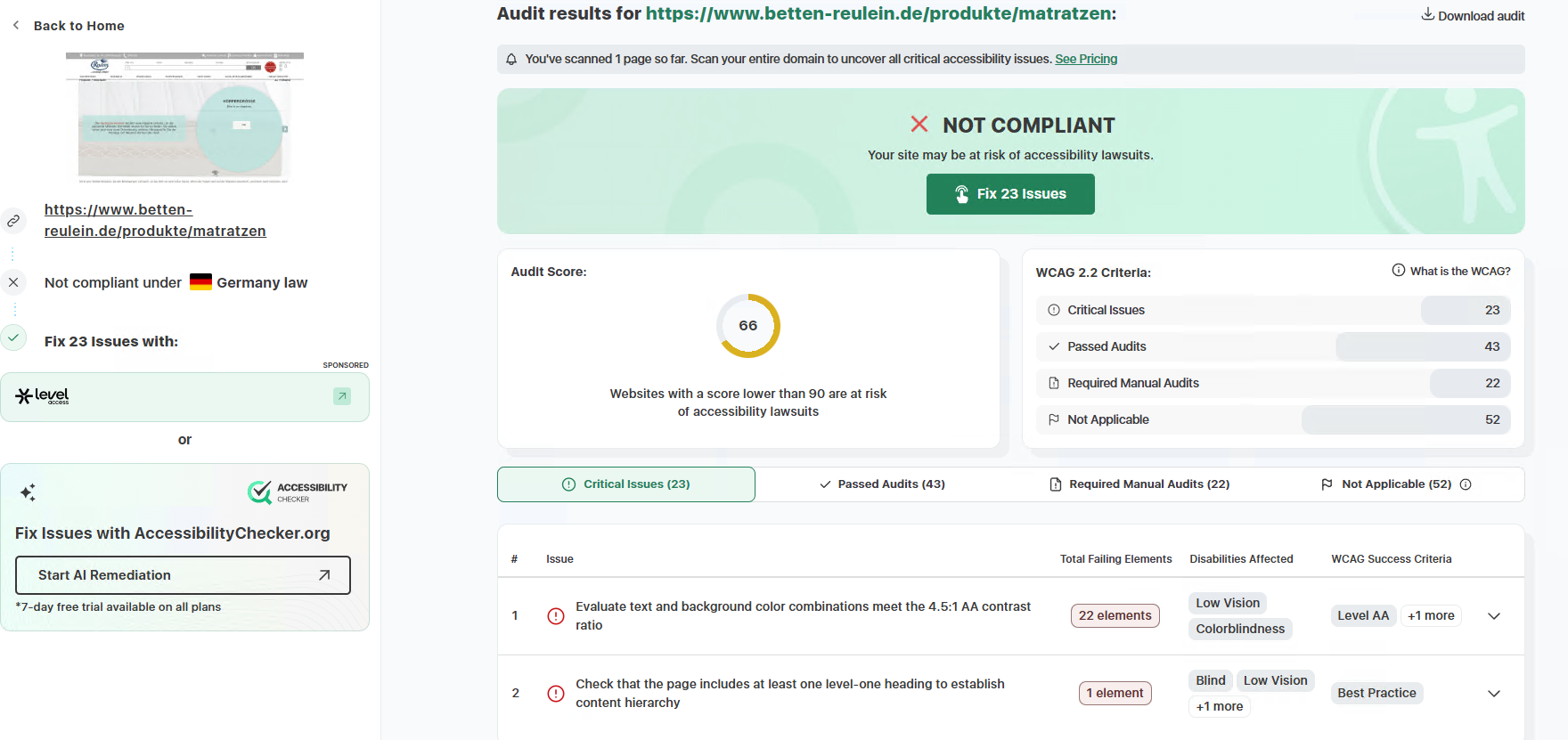Click Start AI Remediation button

click(x=183, y=575)
